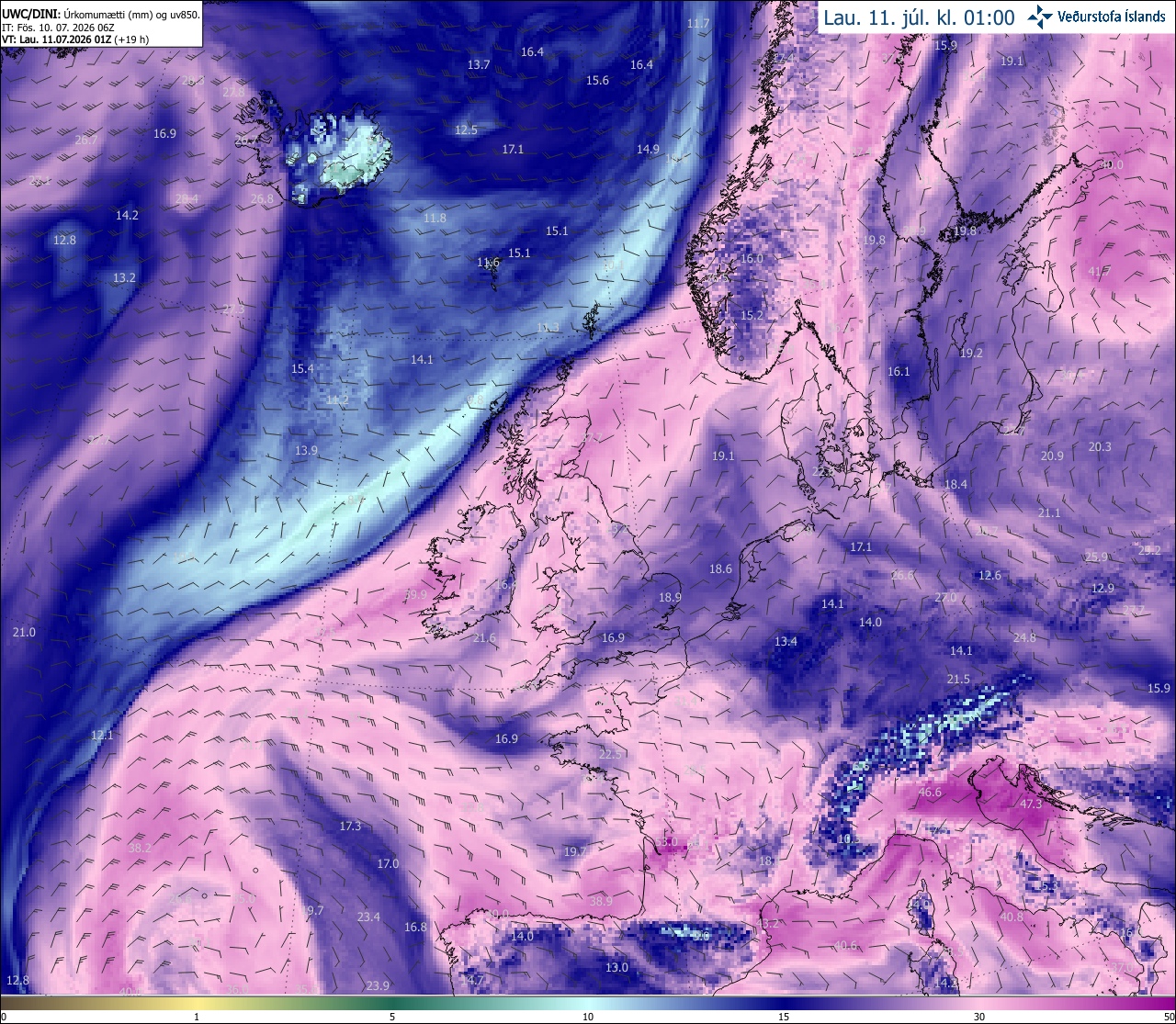
Task: Click the 10 mark on the color scale
Action: click(x=588, y=1017)
